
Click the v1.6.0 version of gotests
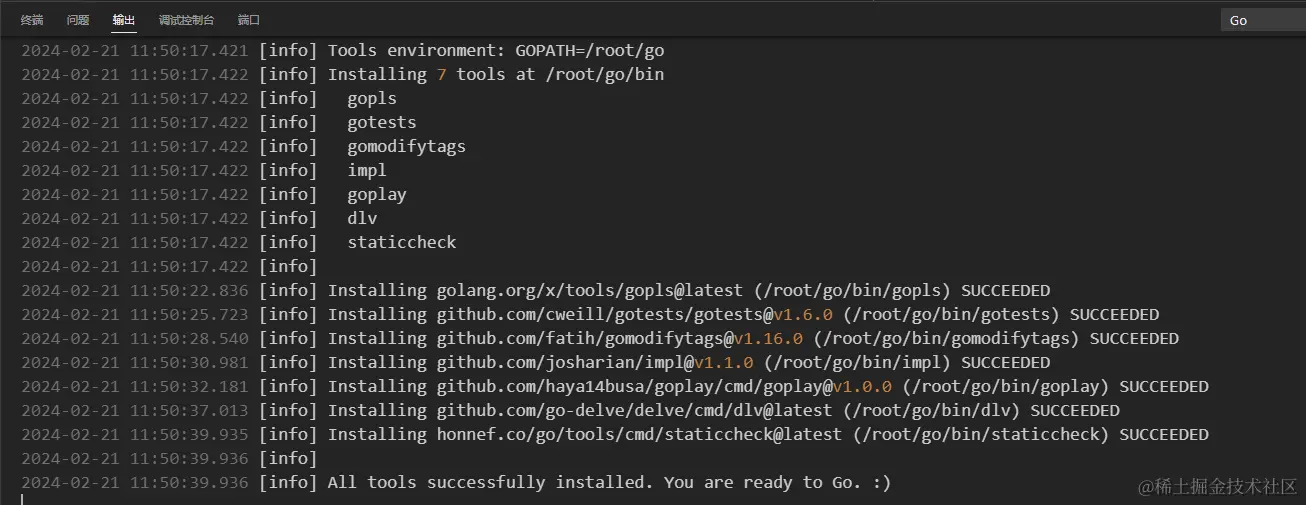(803, 314)
